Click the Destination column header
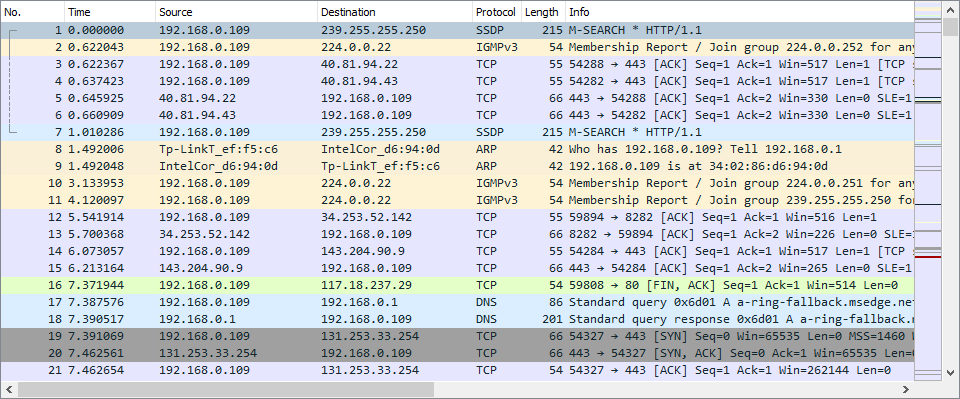 pos(395,12)
